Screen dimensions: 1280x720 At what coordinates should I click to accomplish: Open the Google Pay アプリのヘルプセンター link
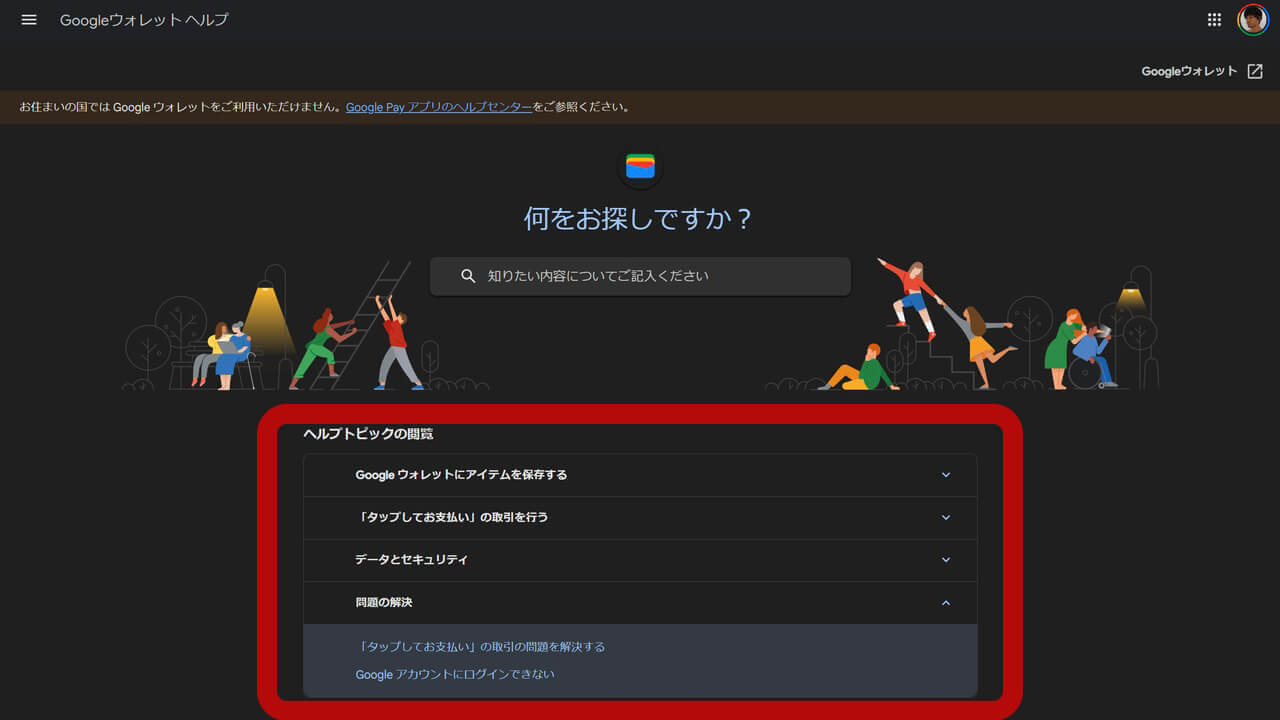tap(438, 107)
